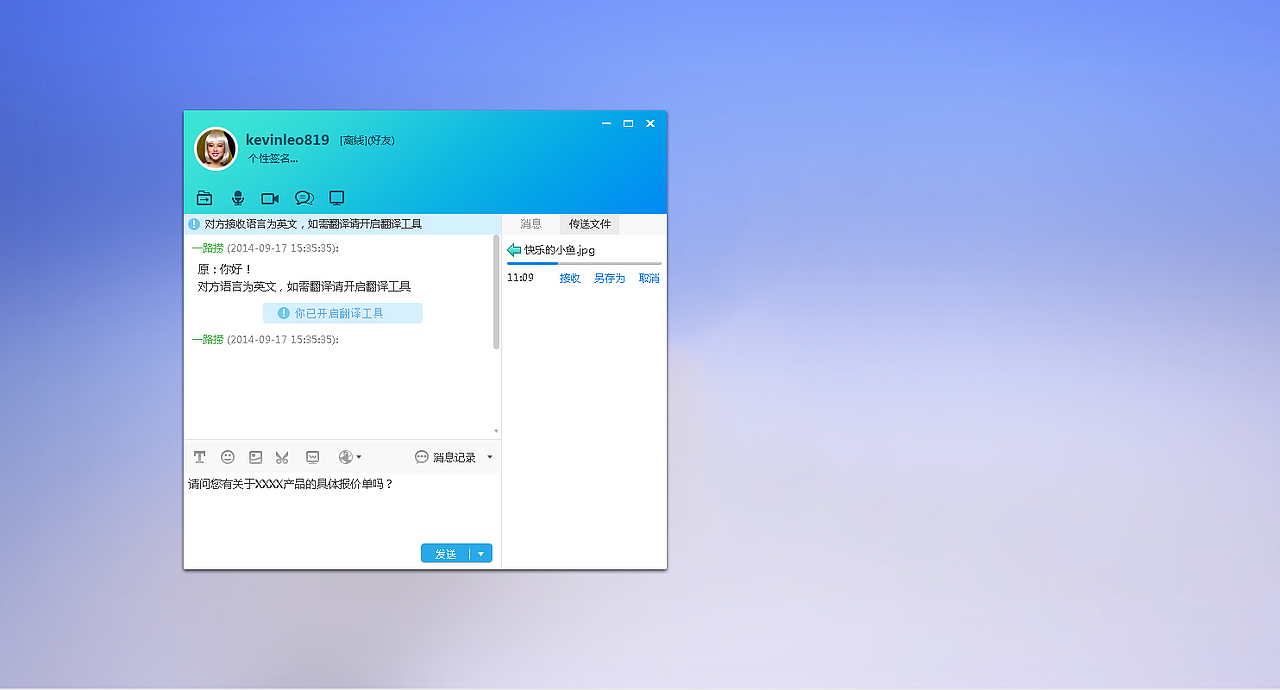Open the group chat bubbles icon

[x=304, y=197]
